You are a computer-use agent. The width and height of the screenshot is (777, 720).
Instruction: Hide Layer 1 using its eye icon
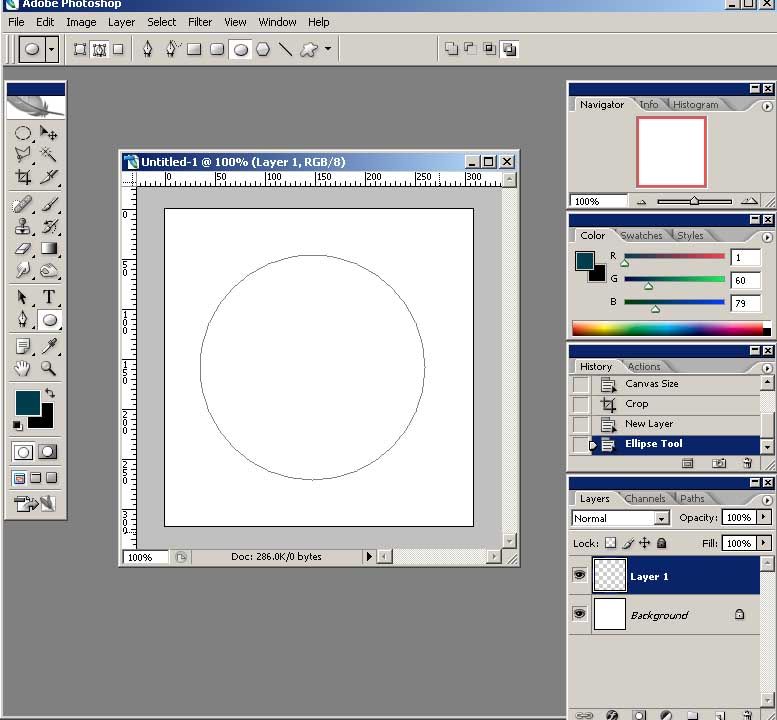(x=579, y=576)
